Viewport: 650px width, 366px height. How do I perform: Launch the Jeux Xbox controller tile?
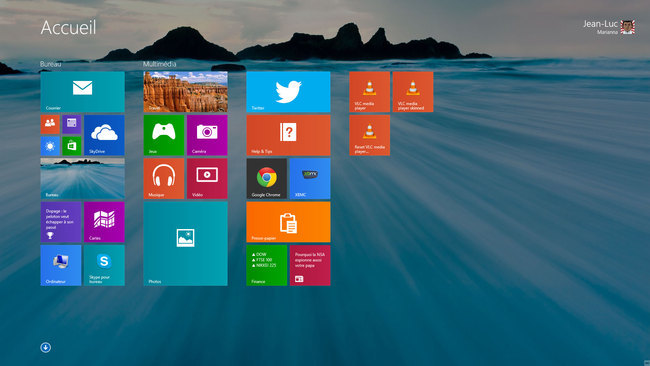(x=164, y=135)
